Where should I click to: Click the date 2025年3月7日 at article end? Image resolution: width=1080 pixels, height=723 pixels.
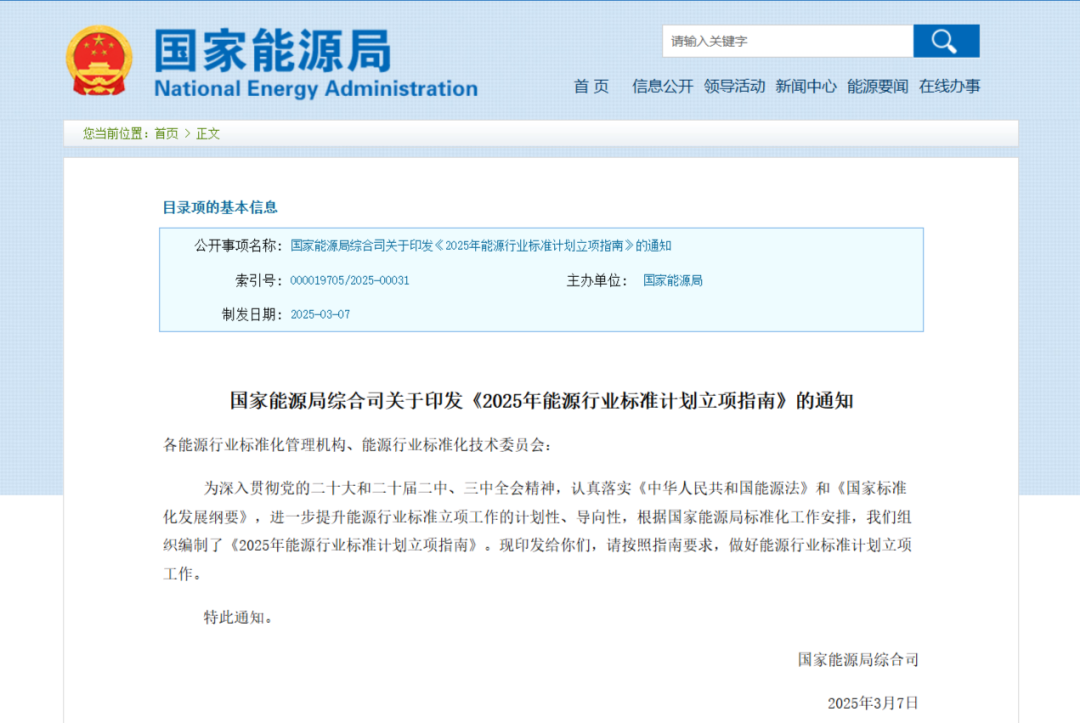tap(873, 703)
